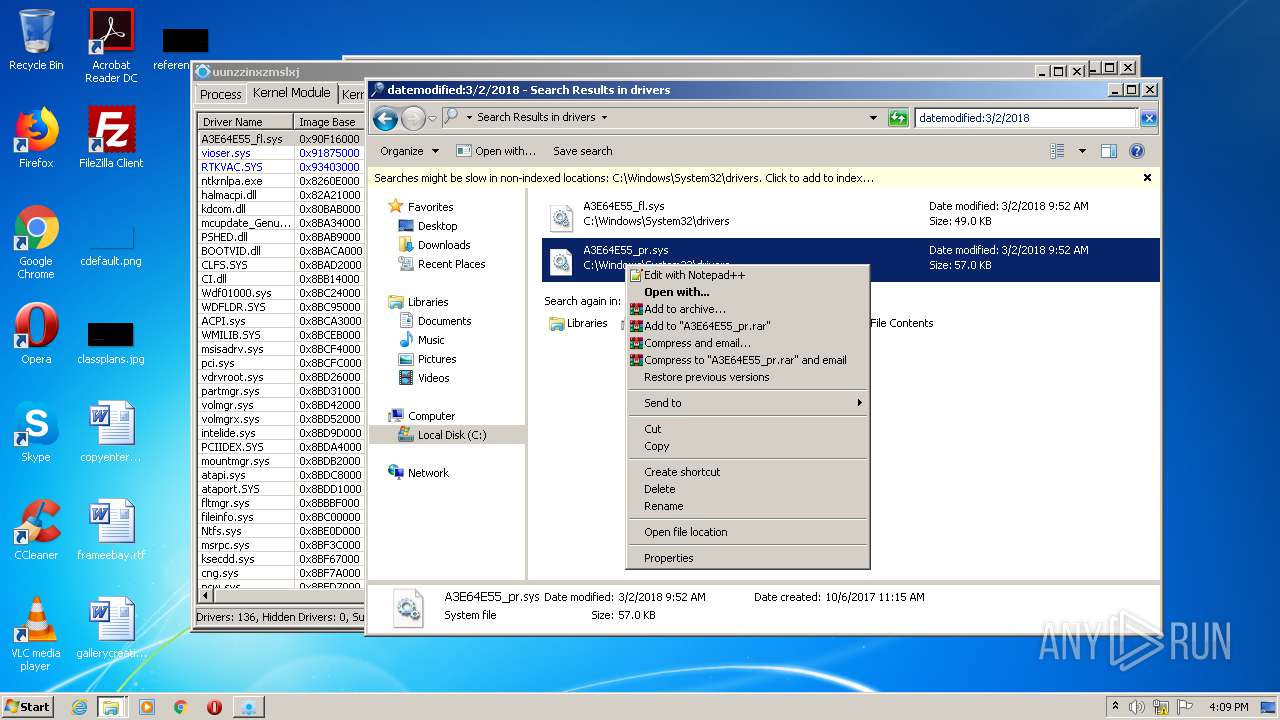Open the Organize dropdown menu
1280x720 pixels.
pyautogui.click(x=409, y=151)
